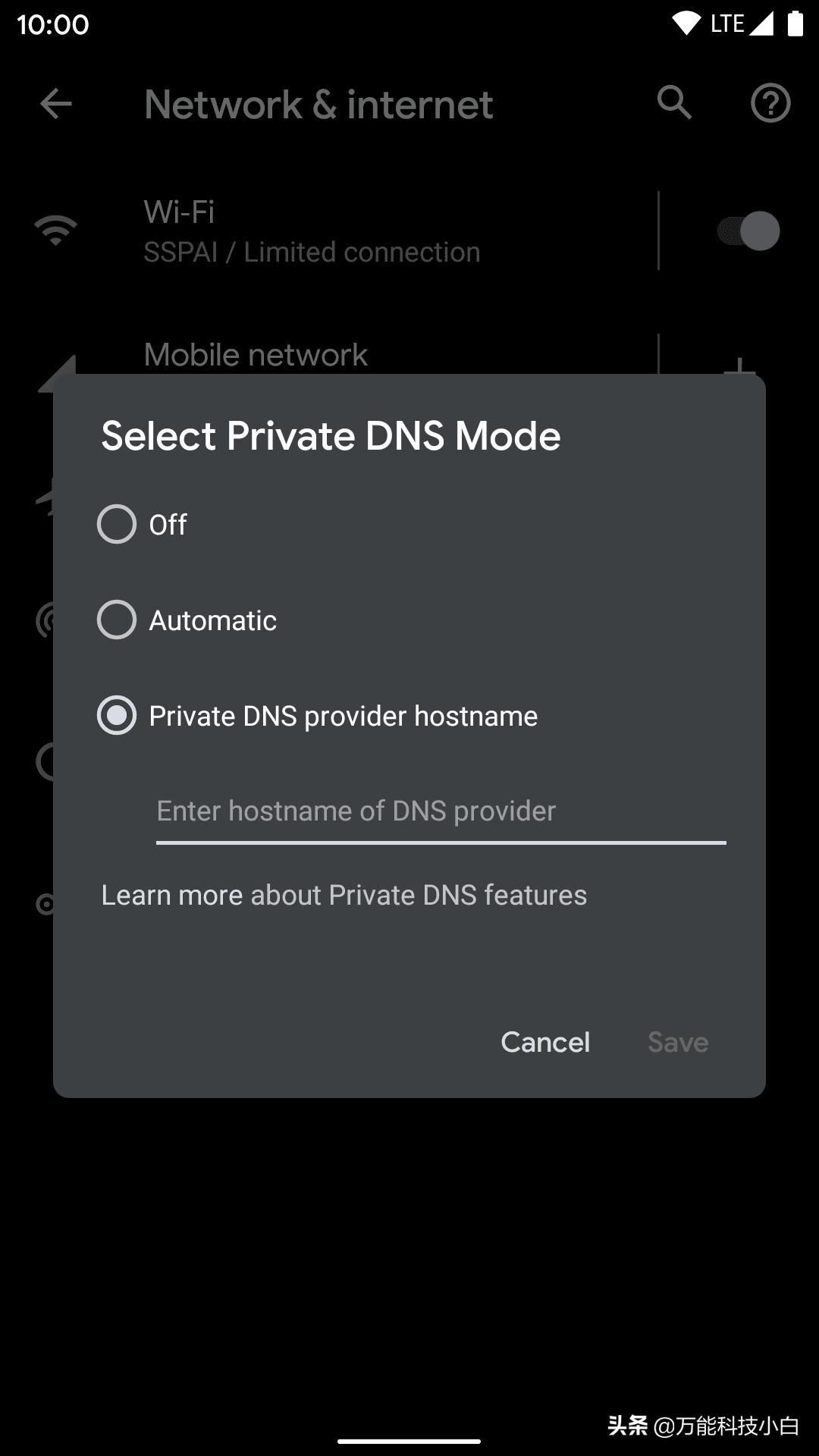The width and height of the screenshot is (819, 1456).
Task: Tap the Wi-Fi signal icon in settings list
Action: (x=56, y=230)
